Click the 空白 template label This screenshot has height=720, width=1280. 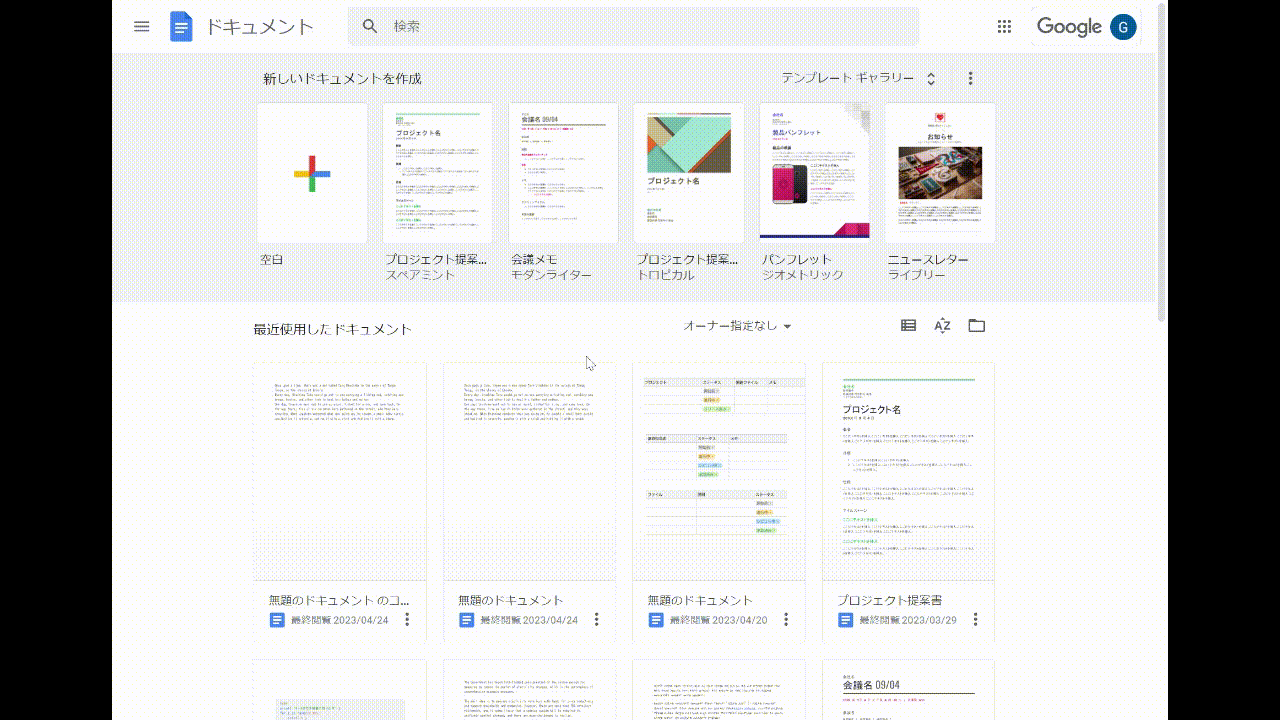272,259
